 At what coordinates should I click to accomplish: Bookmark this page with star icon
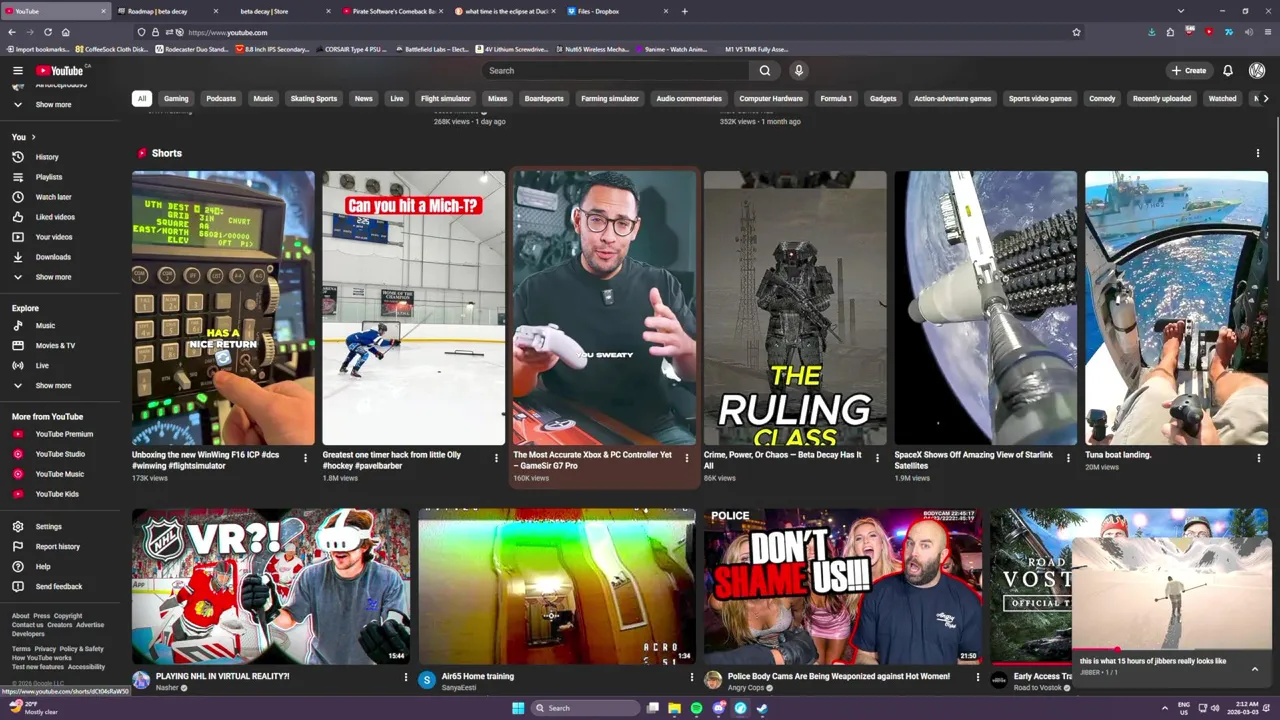coord(1076,32)
